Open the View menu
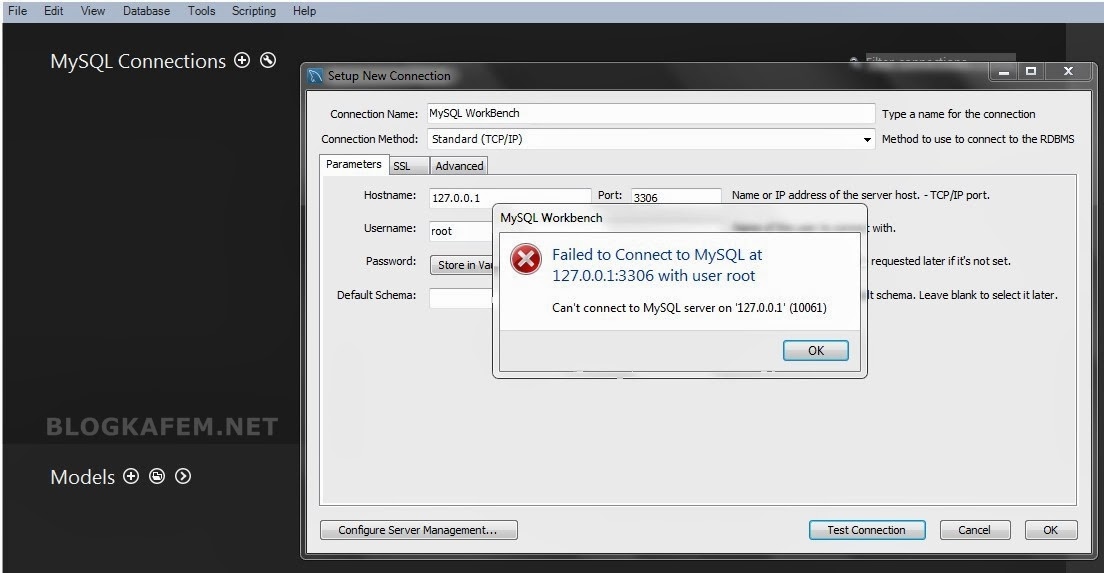The width and height of the screenshot is (1104, 573). tap(93, 11)
